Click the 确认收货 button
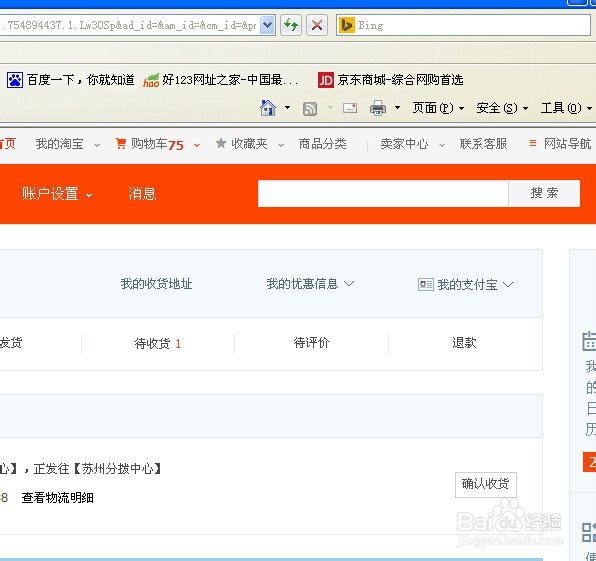The image size is (596, 561). (x=486, y=485)
